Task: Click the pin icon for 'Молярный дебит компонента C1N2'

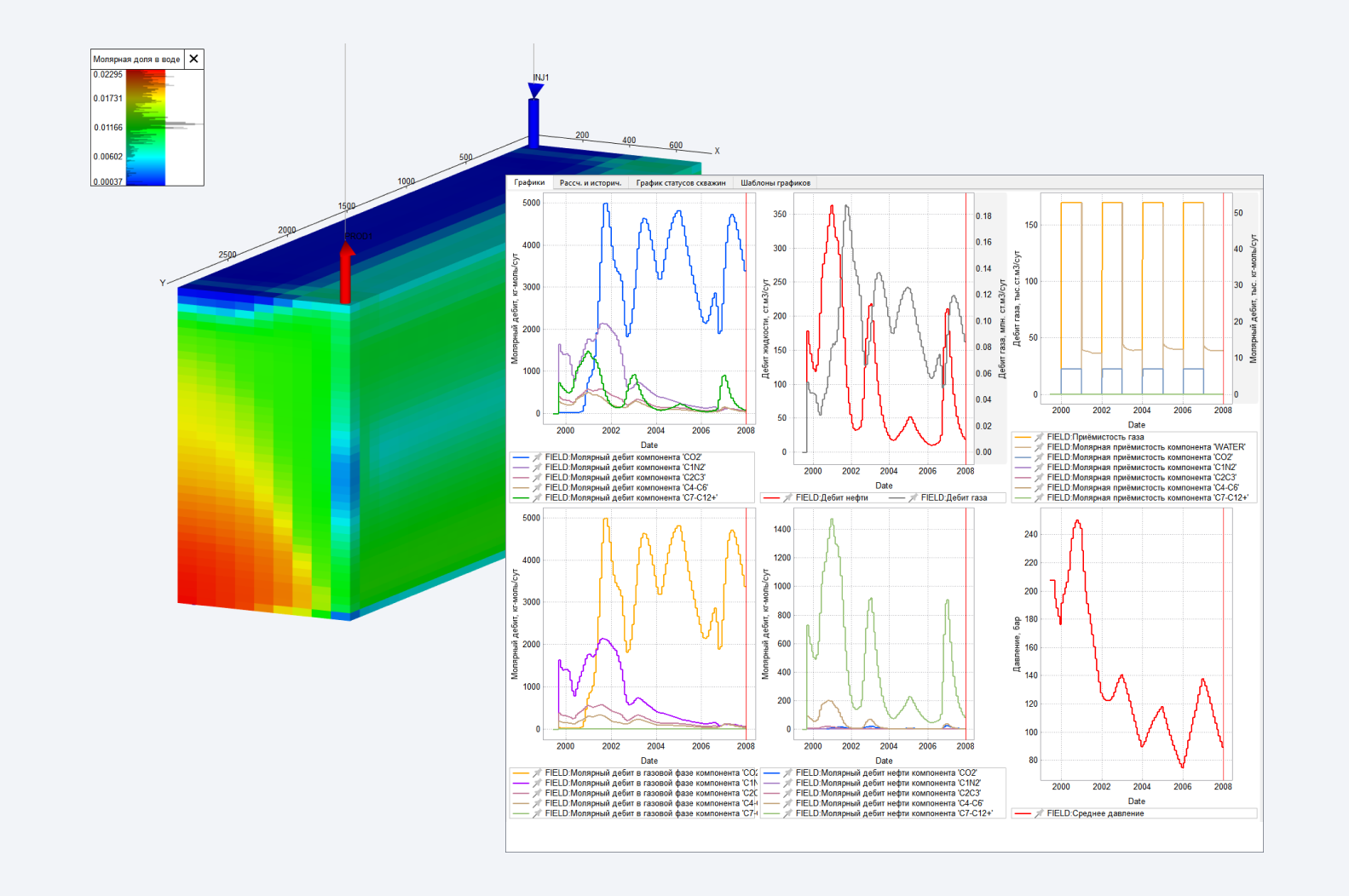Action: click(x=538, y=468)
